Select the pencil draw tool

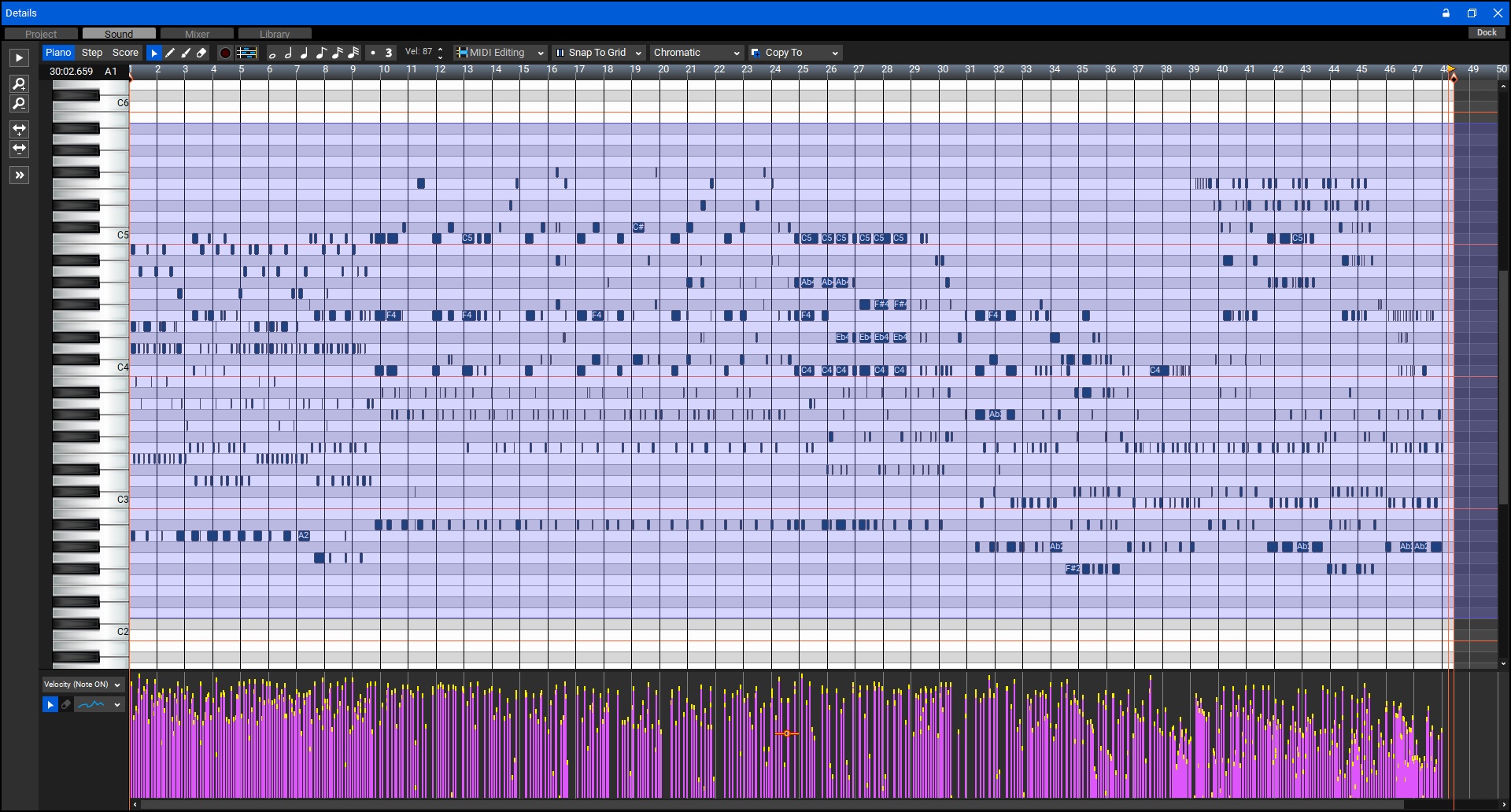point(170,53)
